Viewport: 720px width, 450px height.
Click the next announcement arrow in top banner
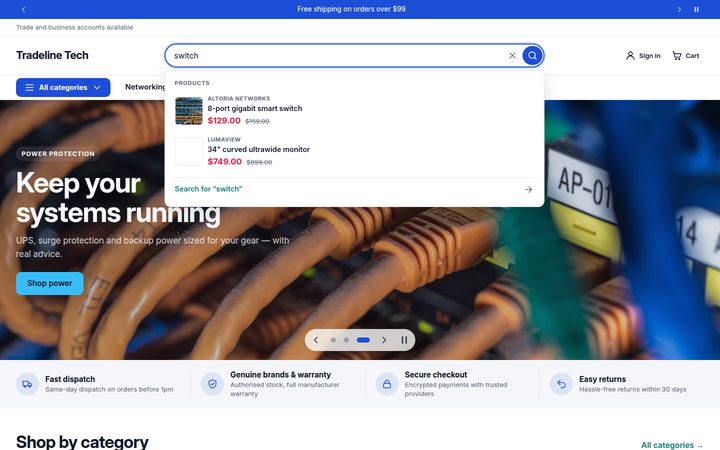[679, 9]
